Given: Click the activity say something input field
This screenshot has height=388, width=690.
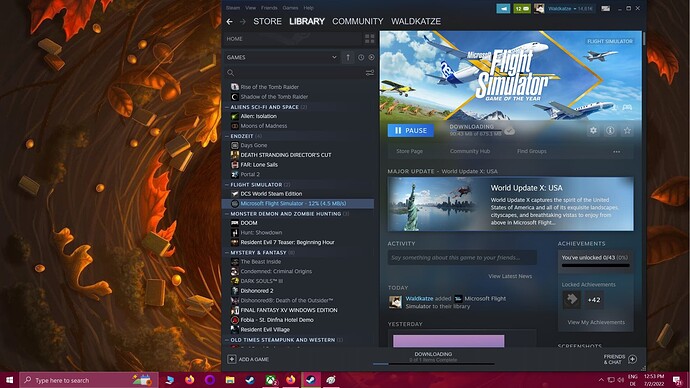Looking at the screenshot, I should [462, 257].
